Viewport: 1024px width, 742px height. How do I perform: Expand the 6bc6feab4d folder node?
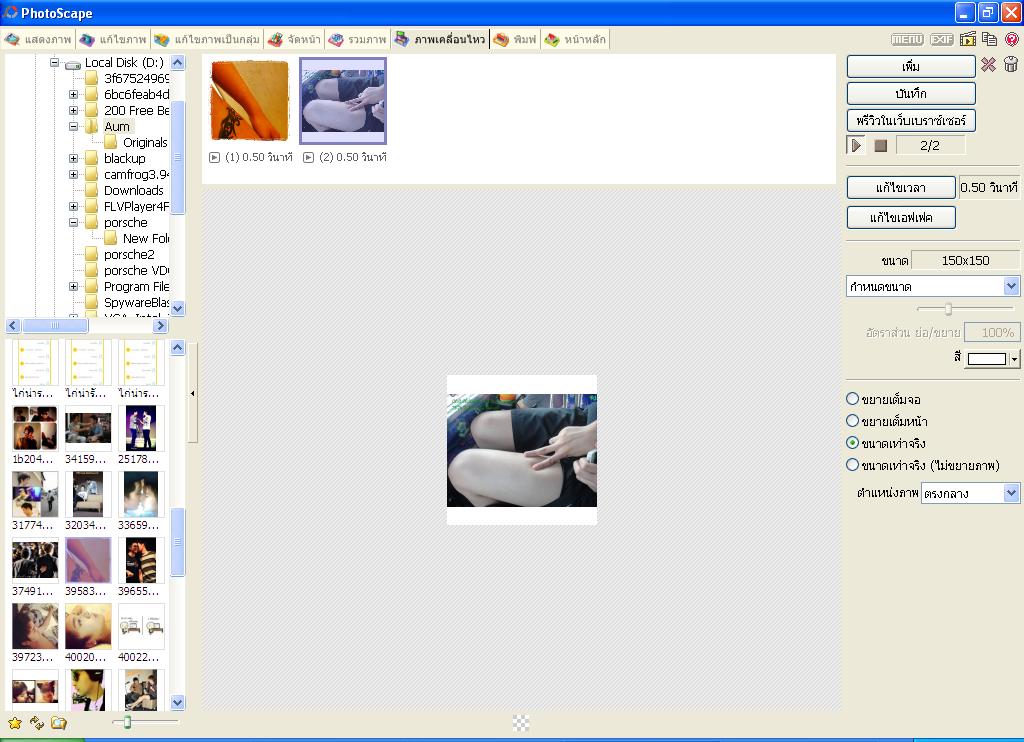(x=73, y=94)
